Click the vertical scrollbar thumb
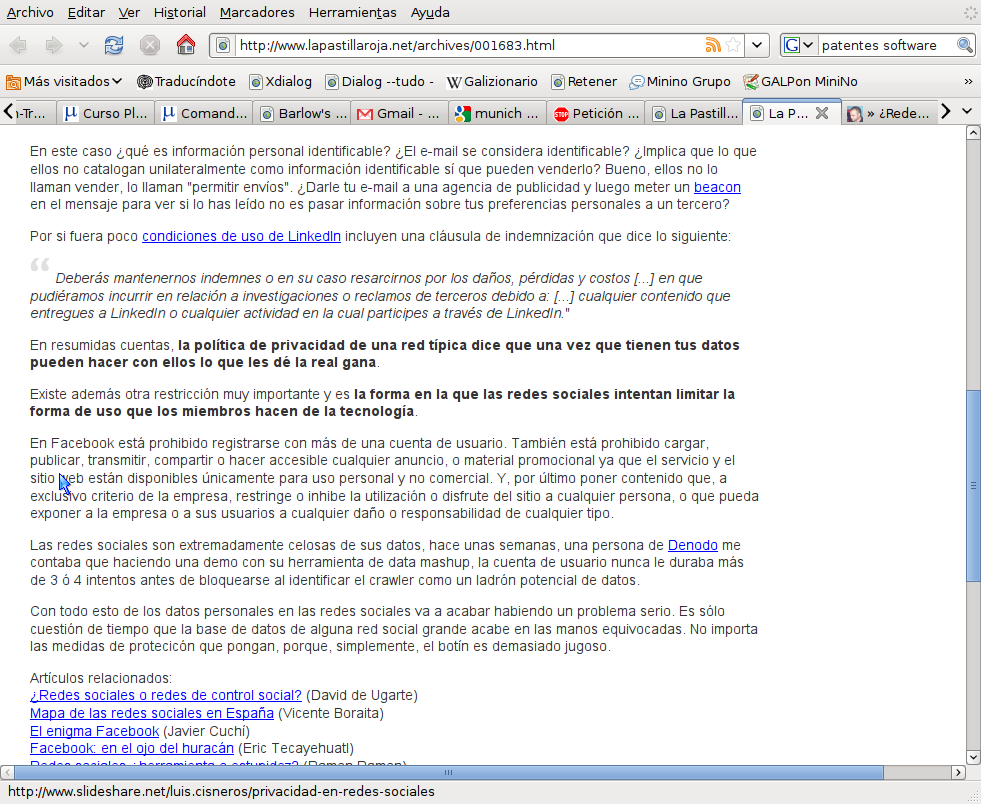The width and height of the screenshot is (981, 804). point(973,486)
